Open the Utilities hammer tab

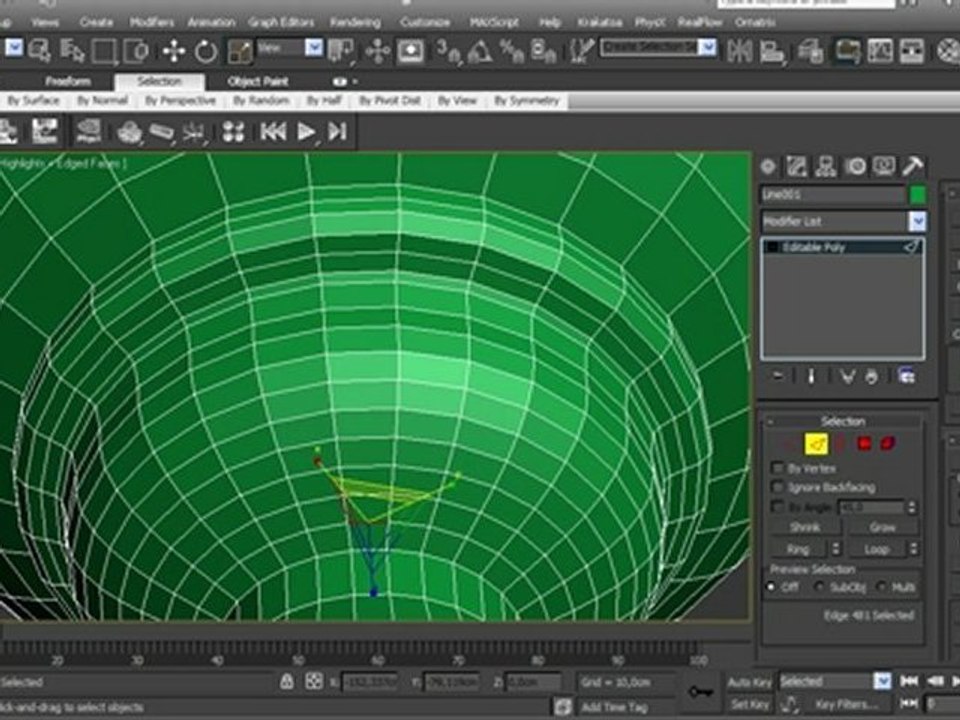click(913, 167)
